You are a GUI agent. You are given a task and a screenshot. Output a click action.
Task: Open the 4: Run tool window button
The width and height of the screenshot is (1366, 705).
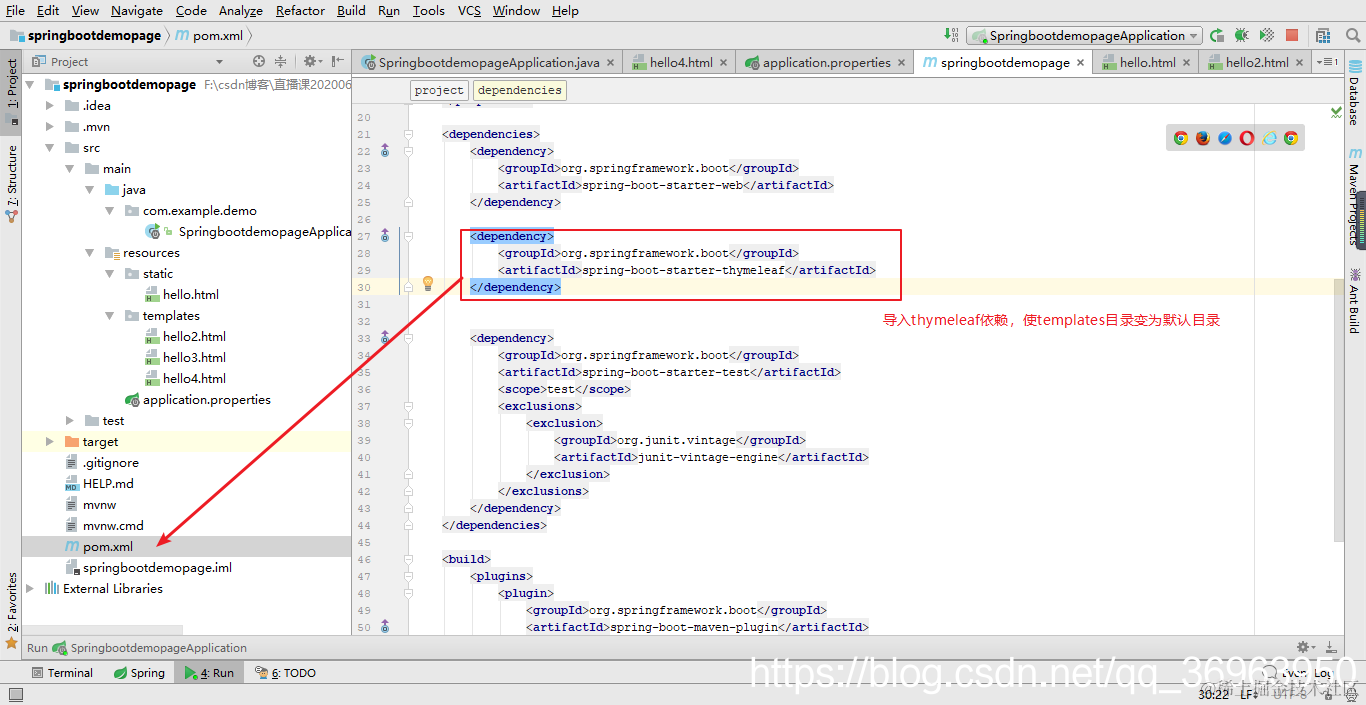pyautogui.click(x=209, y=673)
